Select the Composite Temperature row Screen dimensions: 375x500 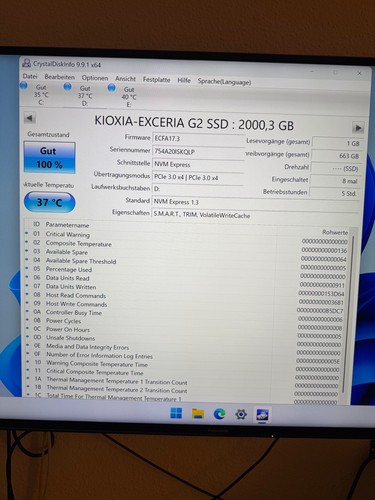187,246
